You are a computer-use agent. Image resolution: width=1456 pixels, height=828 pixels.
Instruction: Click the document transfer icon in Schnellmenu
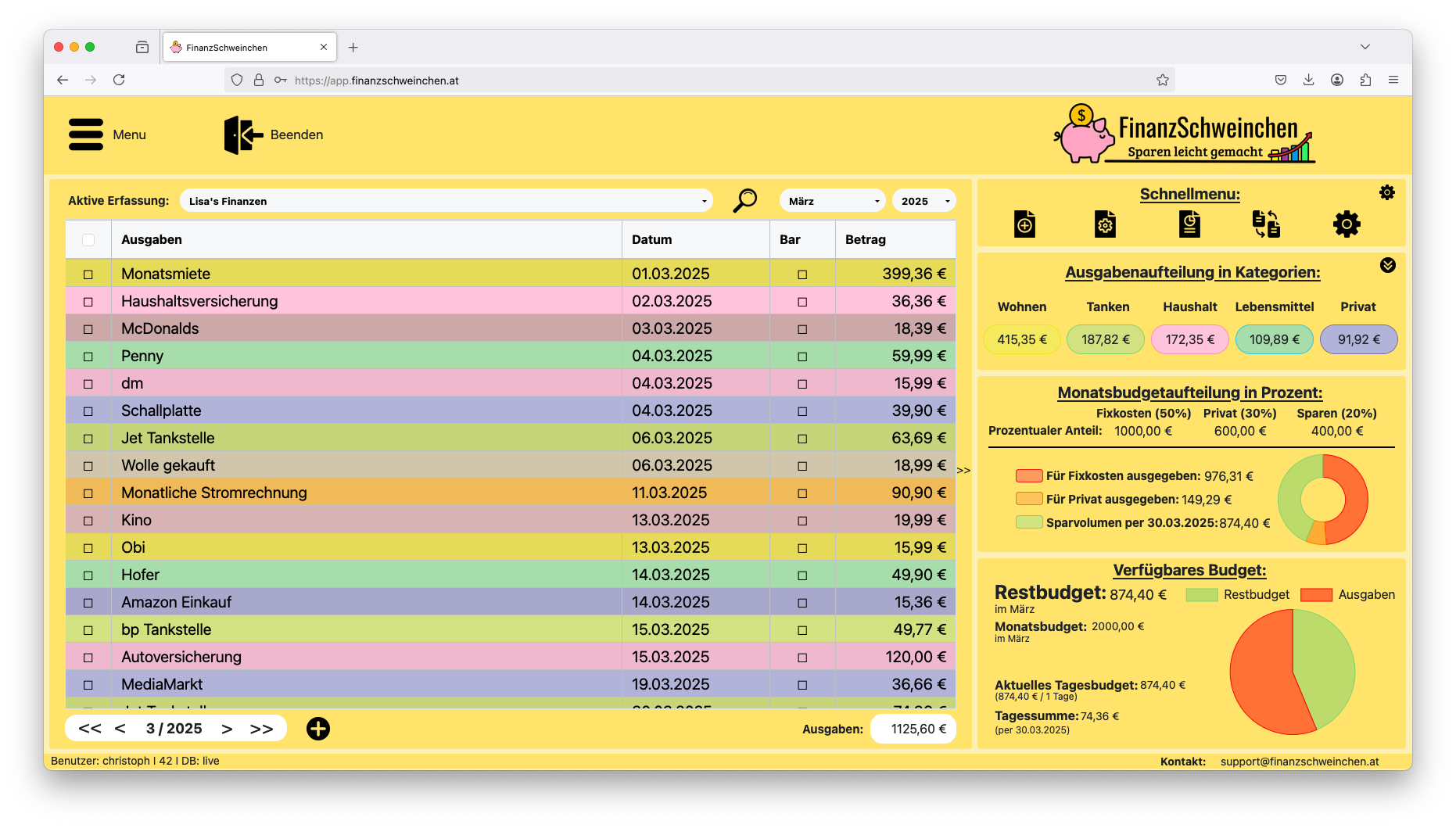[1266, 224]
